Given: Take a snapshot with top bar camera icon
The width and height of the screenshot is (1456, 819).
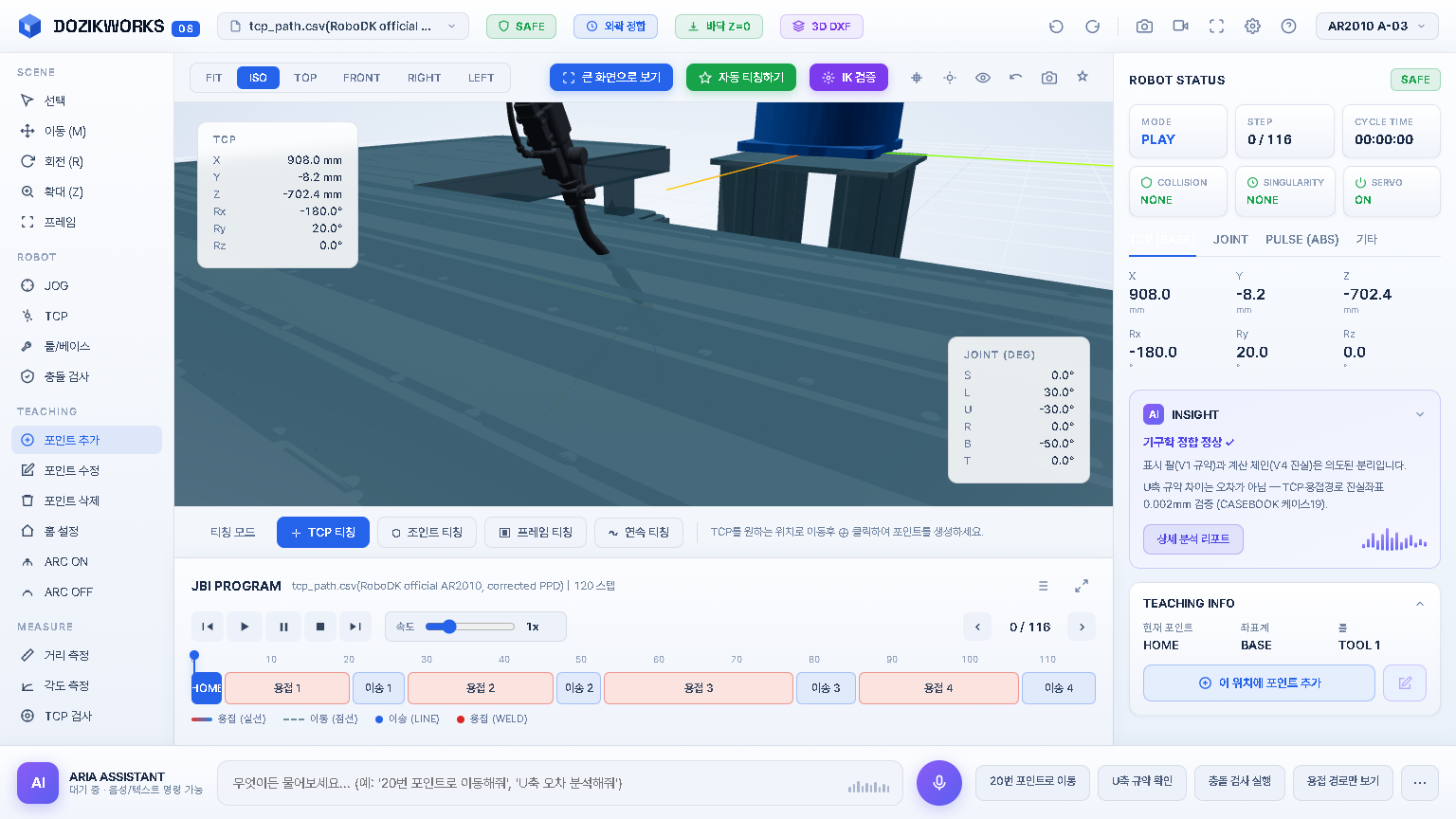Looking at the screenshot, I should tap(1144, 27).
